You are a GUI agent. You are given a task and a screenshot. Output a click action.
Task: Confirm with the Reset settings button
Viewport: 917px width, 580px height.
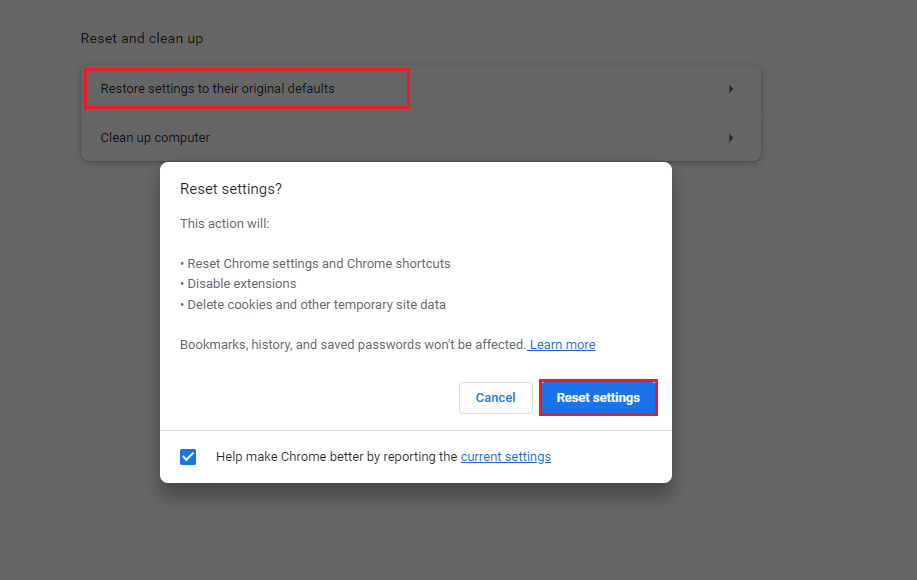click(x=598, y=398)
